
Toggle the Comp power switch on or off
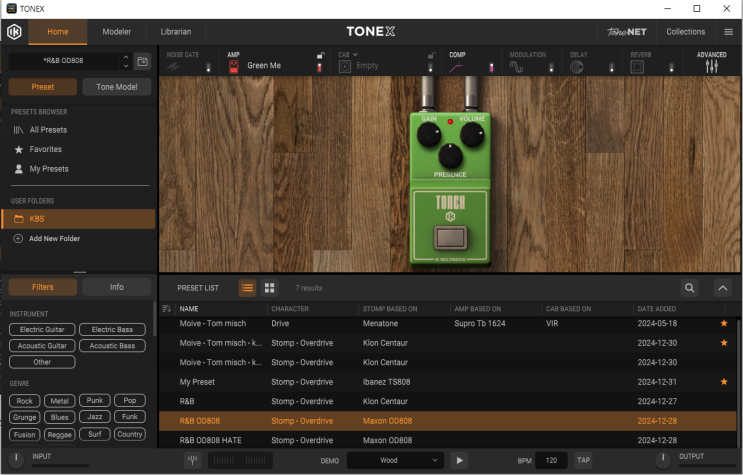(x=491, y=67)
